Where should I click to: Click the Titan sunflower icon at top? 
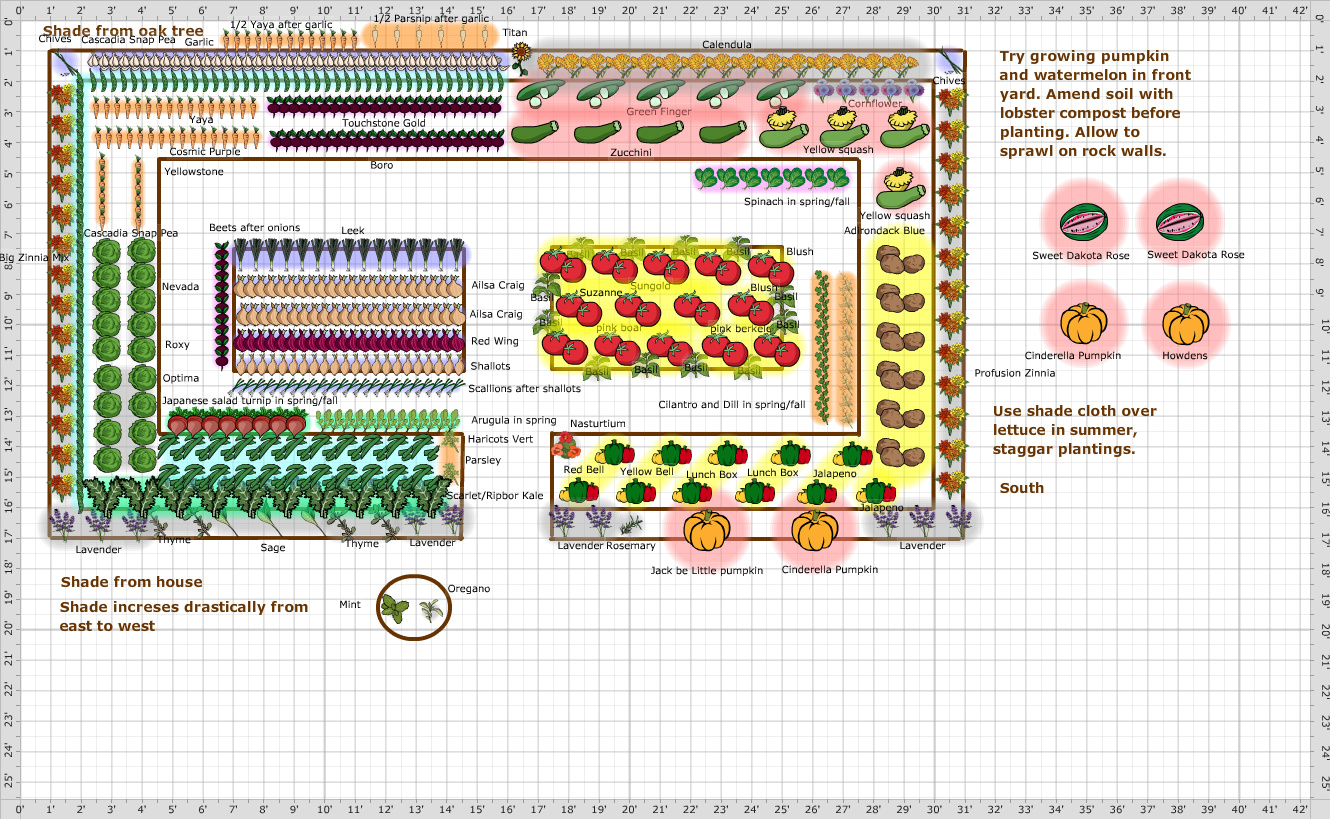(521, 52)
